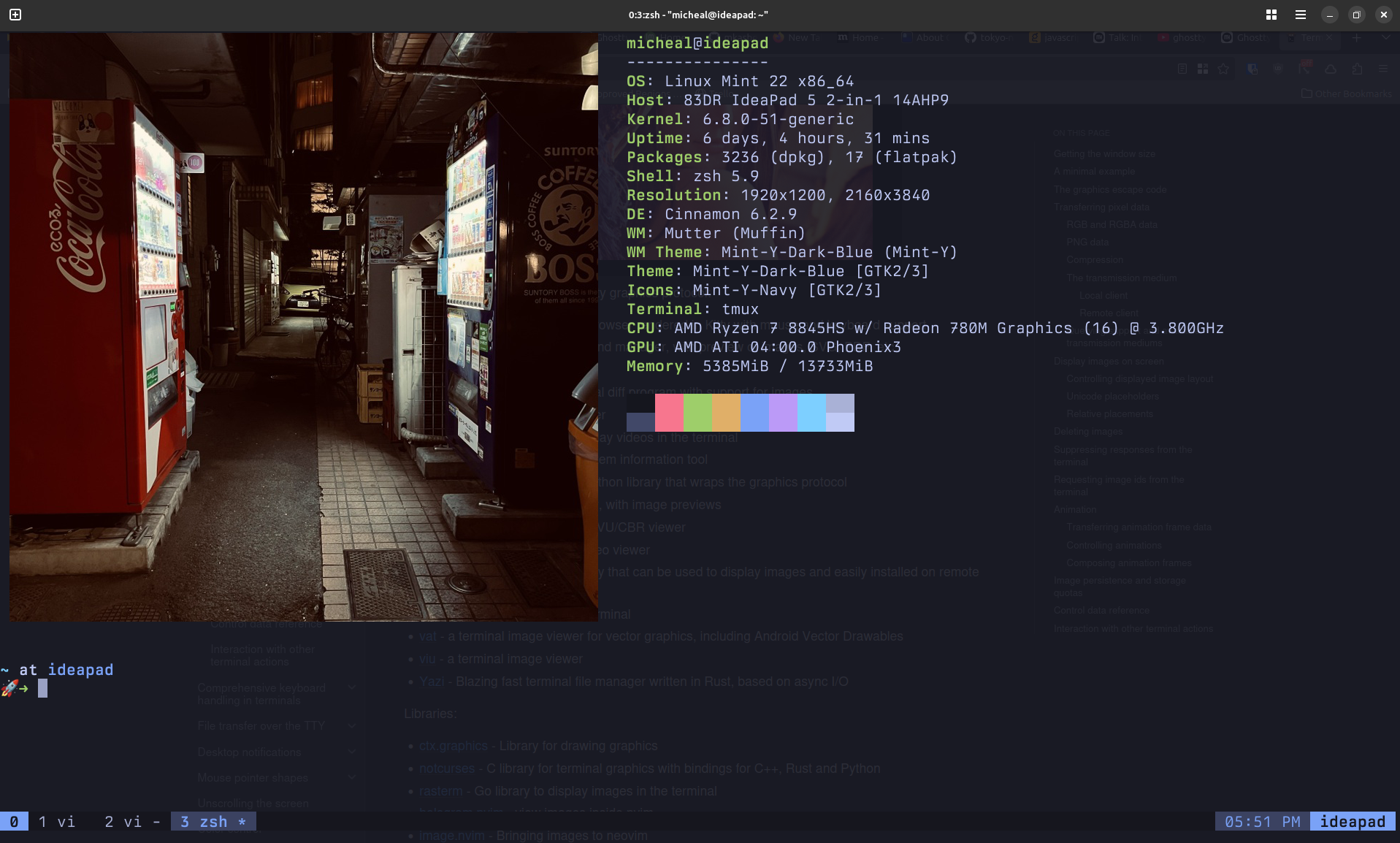Click the ideapad hostname in status bar
The height and width of the screenshot is (843, 1400).
pos(1353,822)
